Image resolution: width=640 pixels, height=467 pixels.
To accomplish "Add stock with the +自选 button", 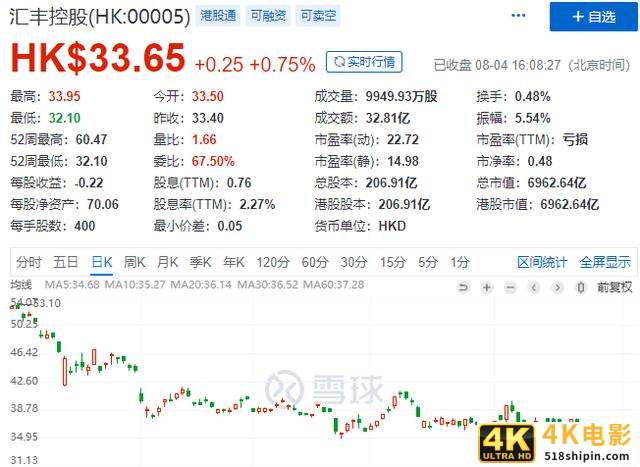I will click(x=593, y=17).
